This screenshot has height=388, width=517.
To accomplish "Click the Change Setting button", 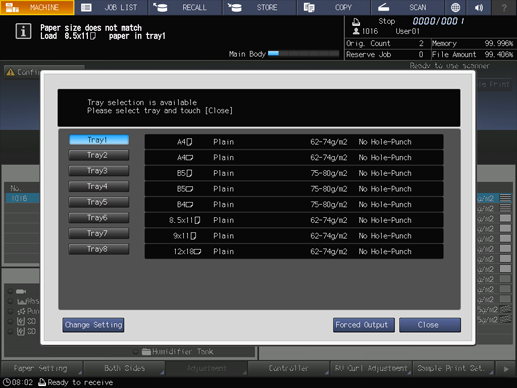I will pyautogui.click(x=93, y=325).
